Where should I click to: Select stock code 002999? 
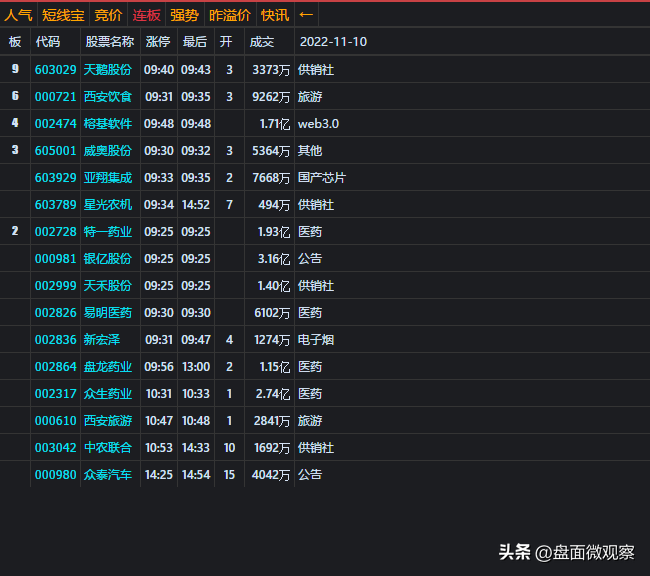56,286
